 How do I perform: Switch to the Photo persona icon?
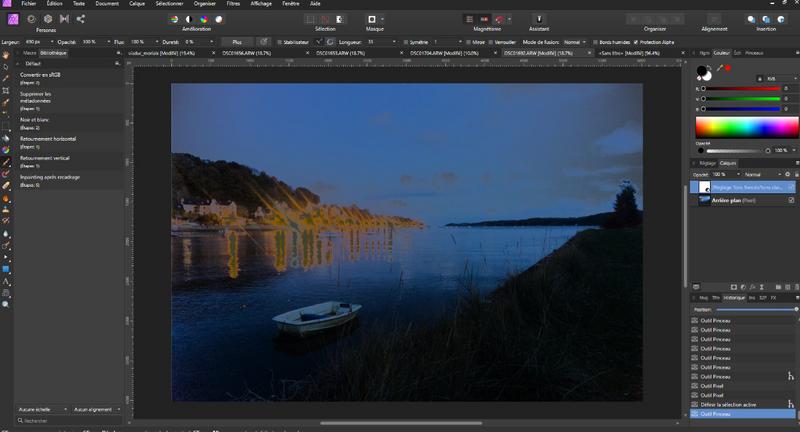click(13, 19)
